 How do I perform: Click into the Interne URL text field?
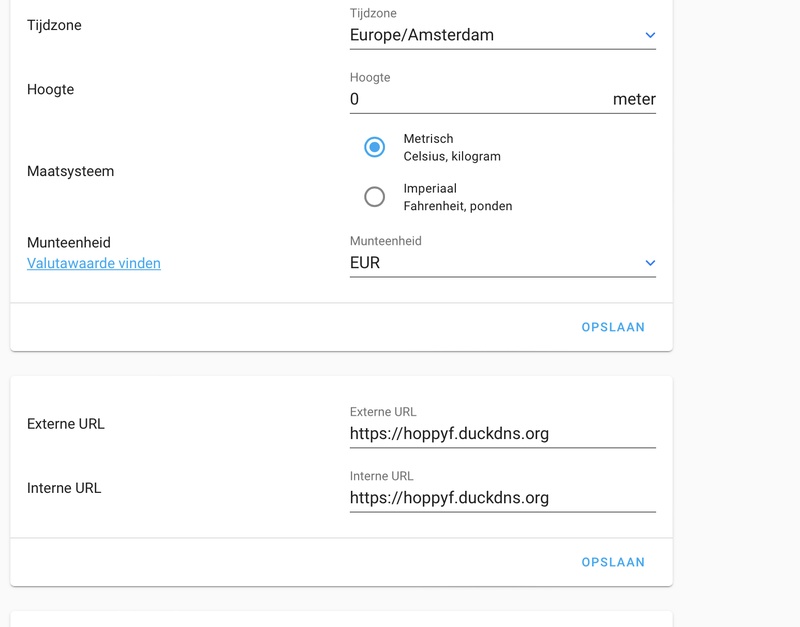tap(502, 498)
